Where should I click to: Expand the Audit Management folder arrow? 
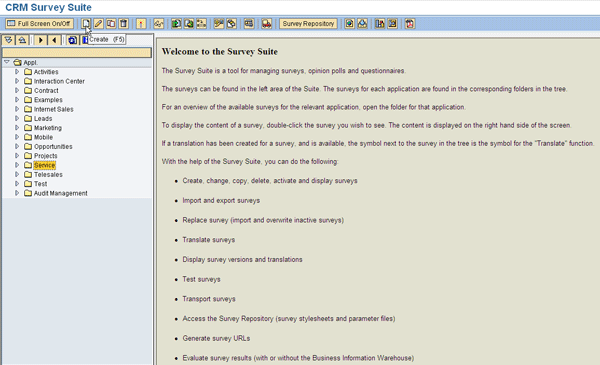click(x=17, y=193)
